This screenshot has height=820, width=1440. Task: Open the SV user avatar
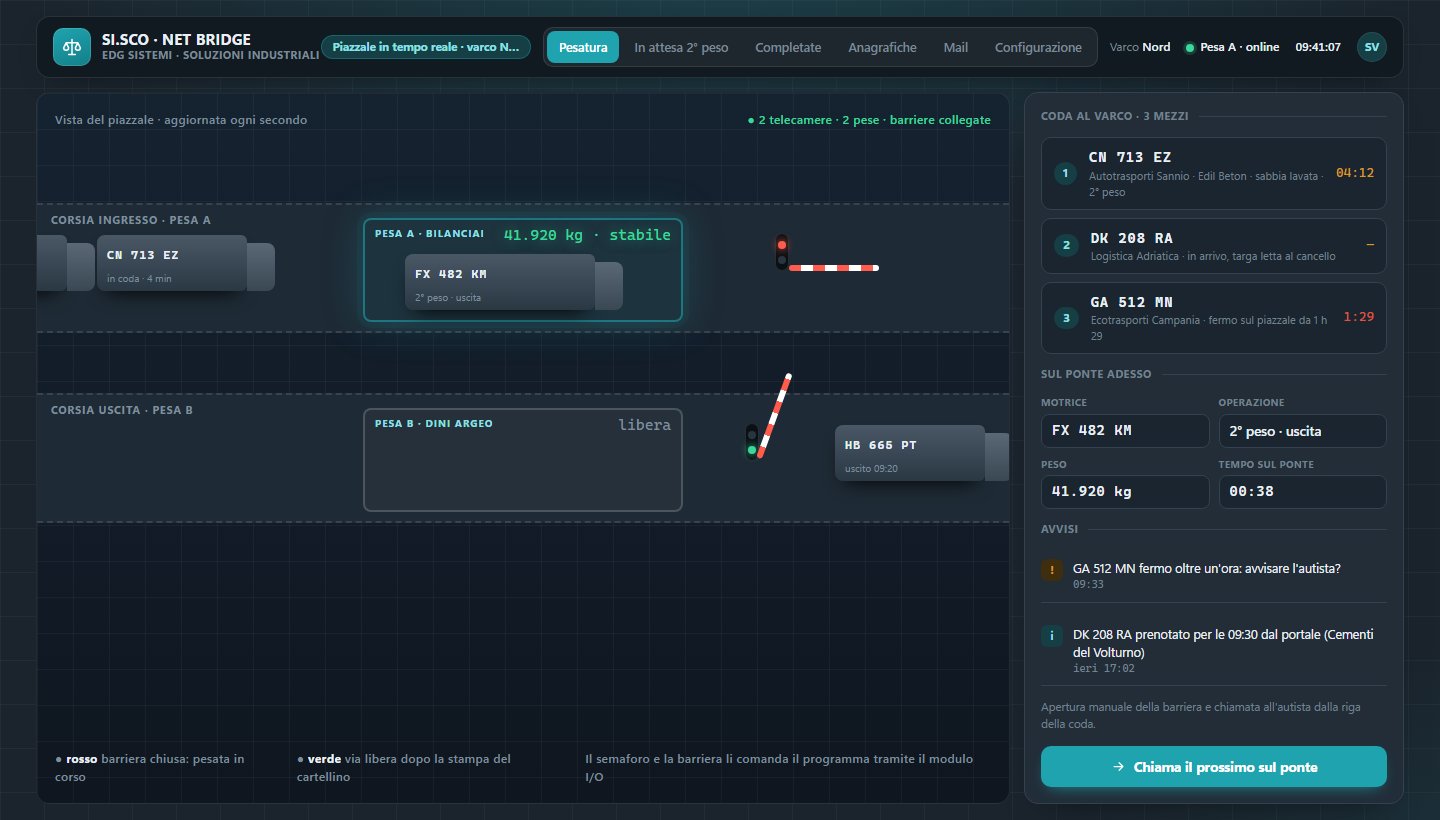pos(1372,47)
